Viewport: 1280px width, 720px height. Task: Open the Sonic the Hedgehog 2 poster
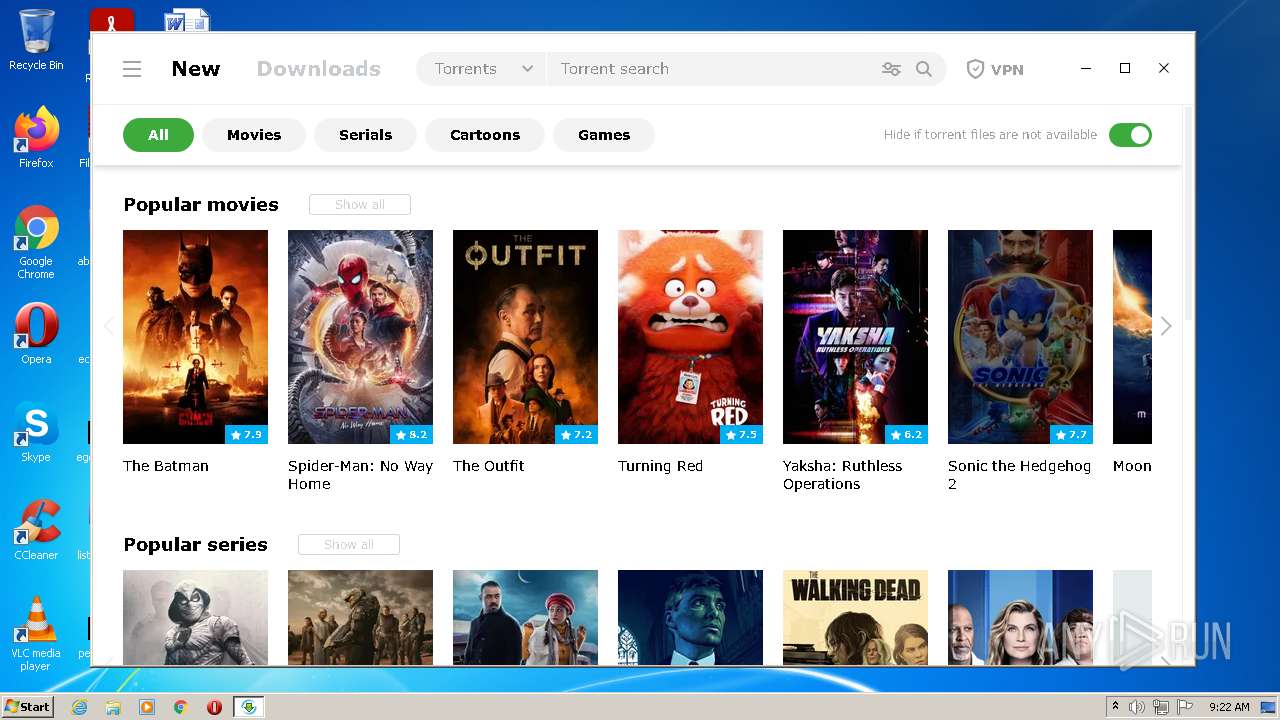tap(1020, 337)
